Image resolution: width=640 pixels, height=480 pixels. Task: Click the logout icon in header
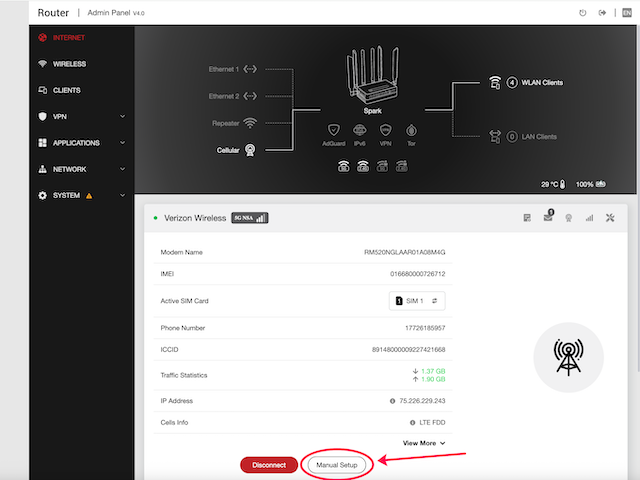[602, 13]
